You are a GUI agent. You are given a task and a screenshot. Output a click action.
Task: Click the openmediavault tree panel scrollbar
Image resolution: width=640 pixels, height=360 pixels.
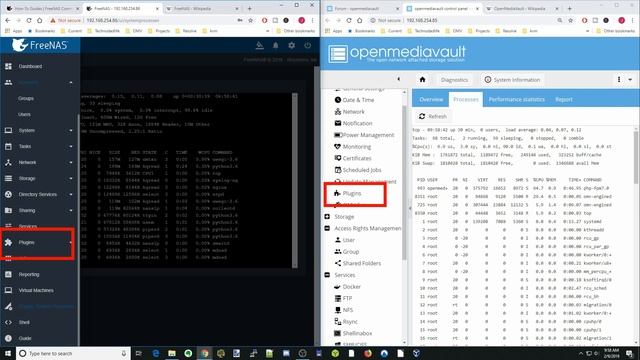coord(404,182)
